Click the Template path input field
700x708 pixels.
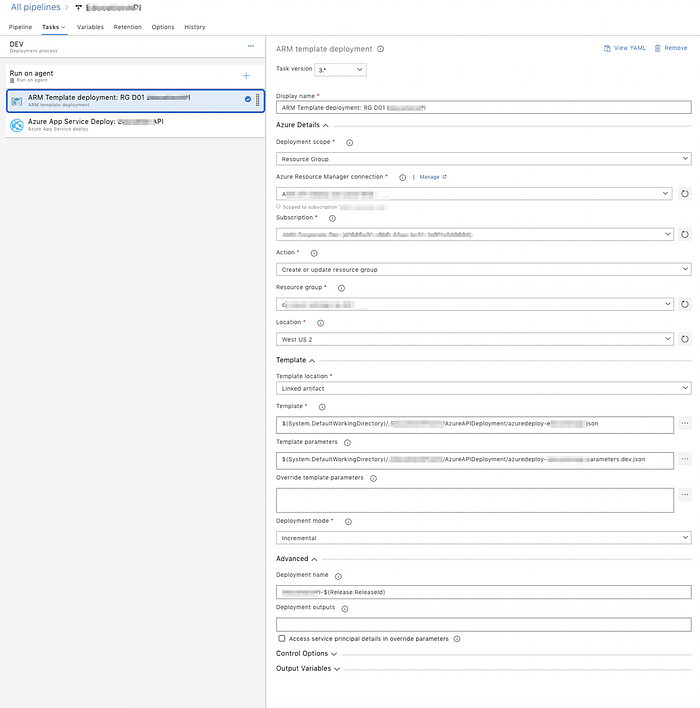[x=474, y=425]
